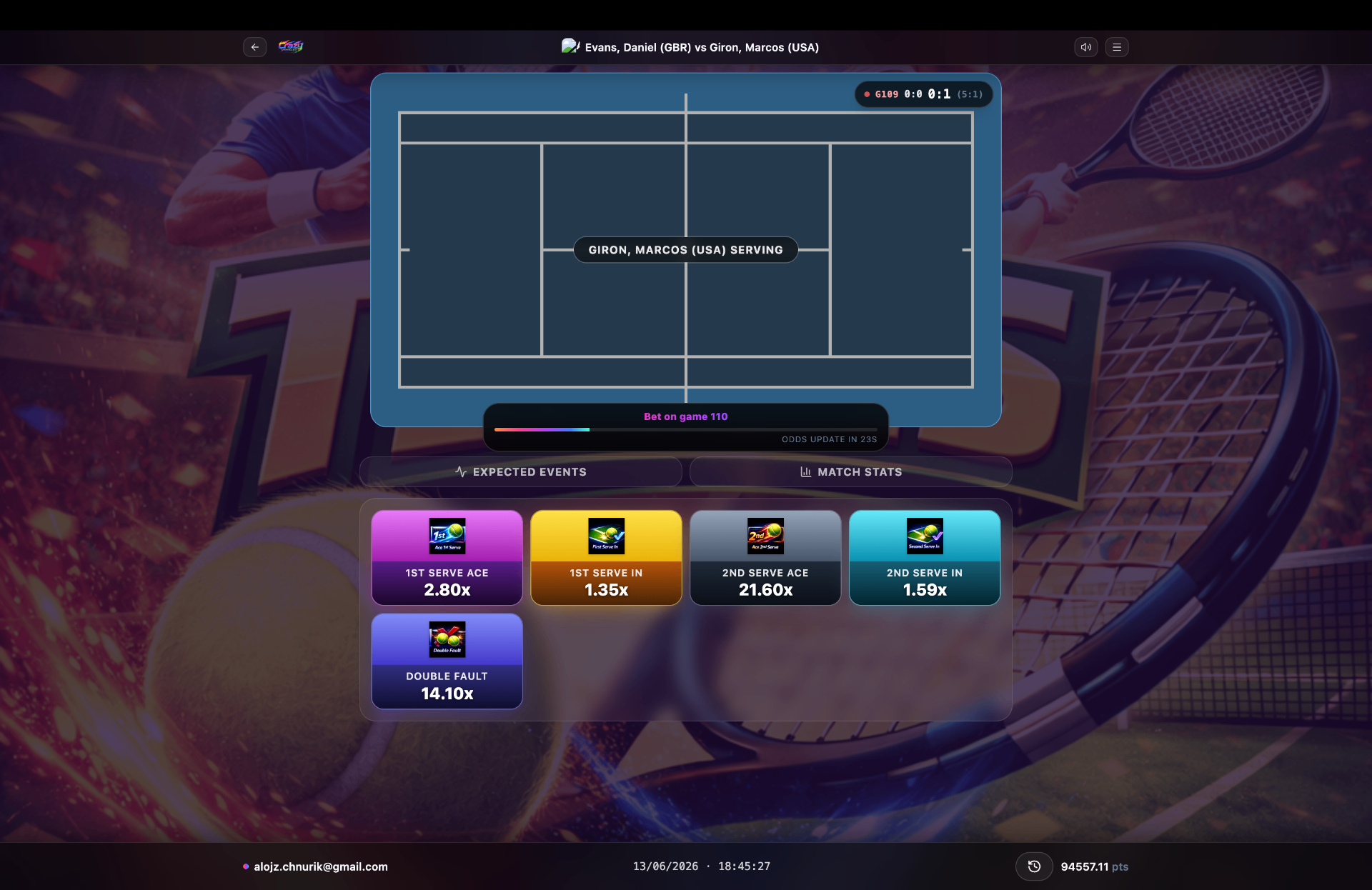The width and height of the screenshot is (1372, 890).
Task: Go back using the arrow button
Action: click(254, 47)
